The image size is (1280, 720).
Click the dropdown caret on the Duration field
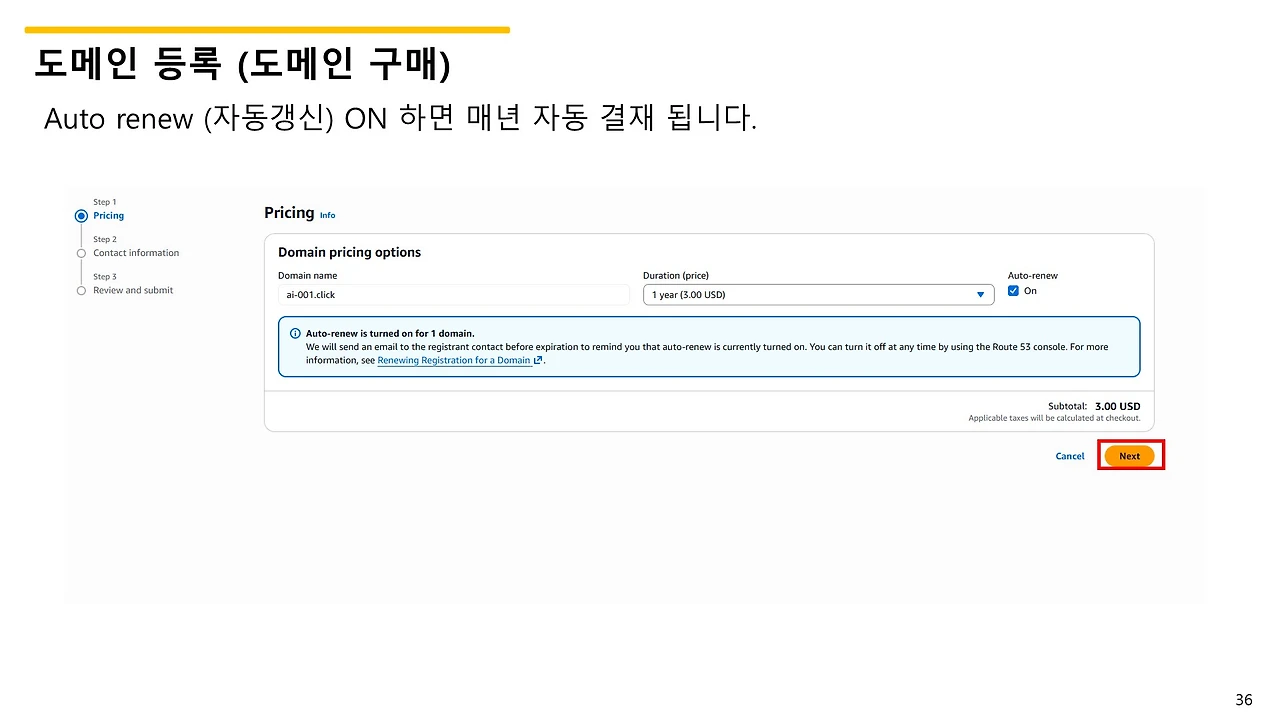[x=980, y=294]
